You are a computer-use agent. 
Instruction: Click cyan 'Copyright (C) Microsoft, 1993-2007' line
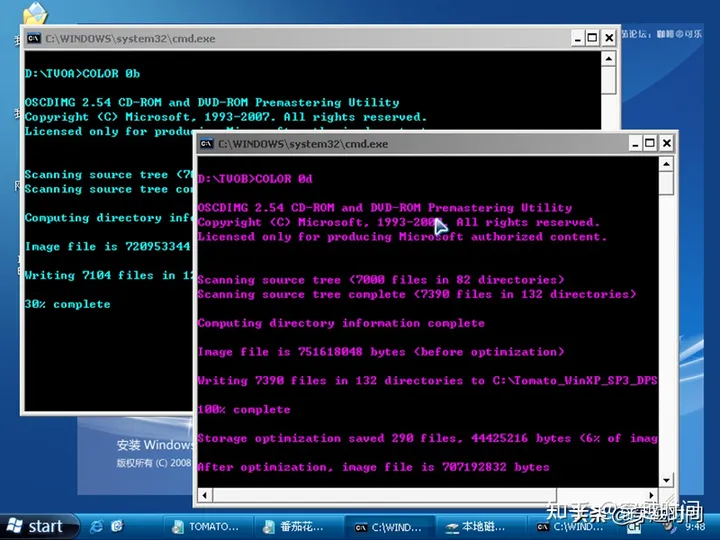pyautogui.click(x=226, y=117)
